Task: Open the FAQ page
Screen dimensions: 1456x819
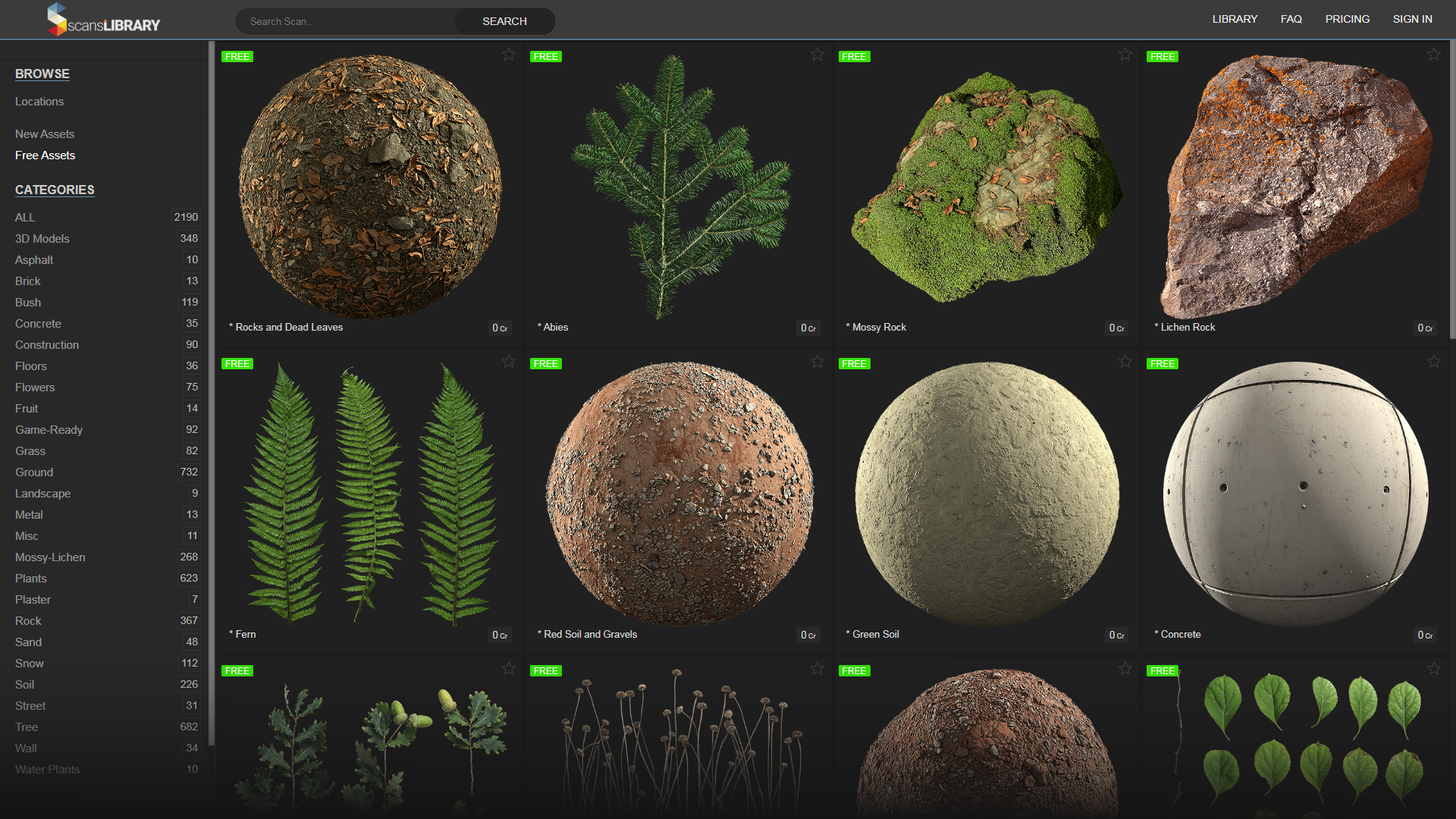Action: pos(1291,19)
